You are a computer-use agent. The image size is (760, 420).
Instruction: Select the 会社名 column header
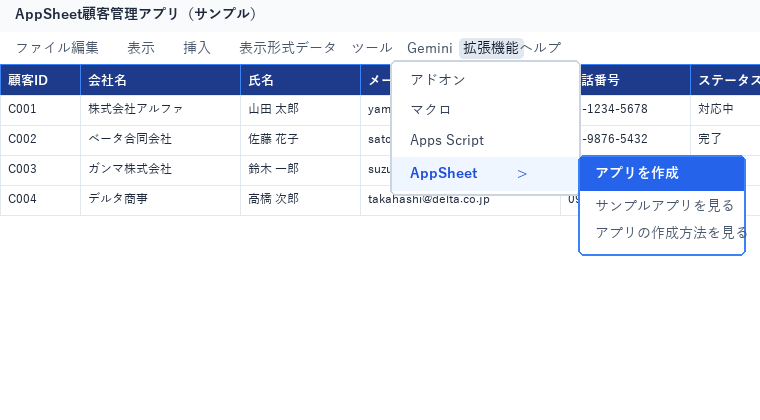(x=160, y=80)
